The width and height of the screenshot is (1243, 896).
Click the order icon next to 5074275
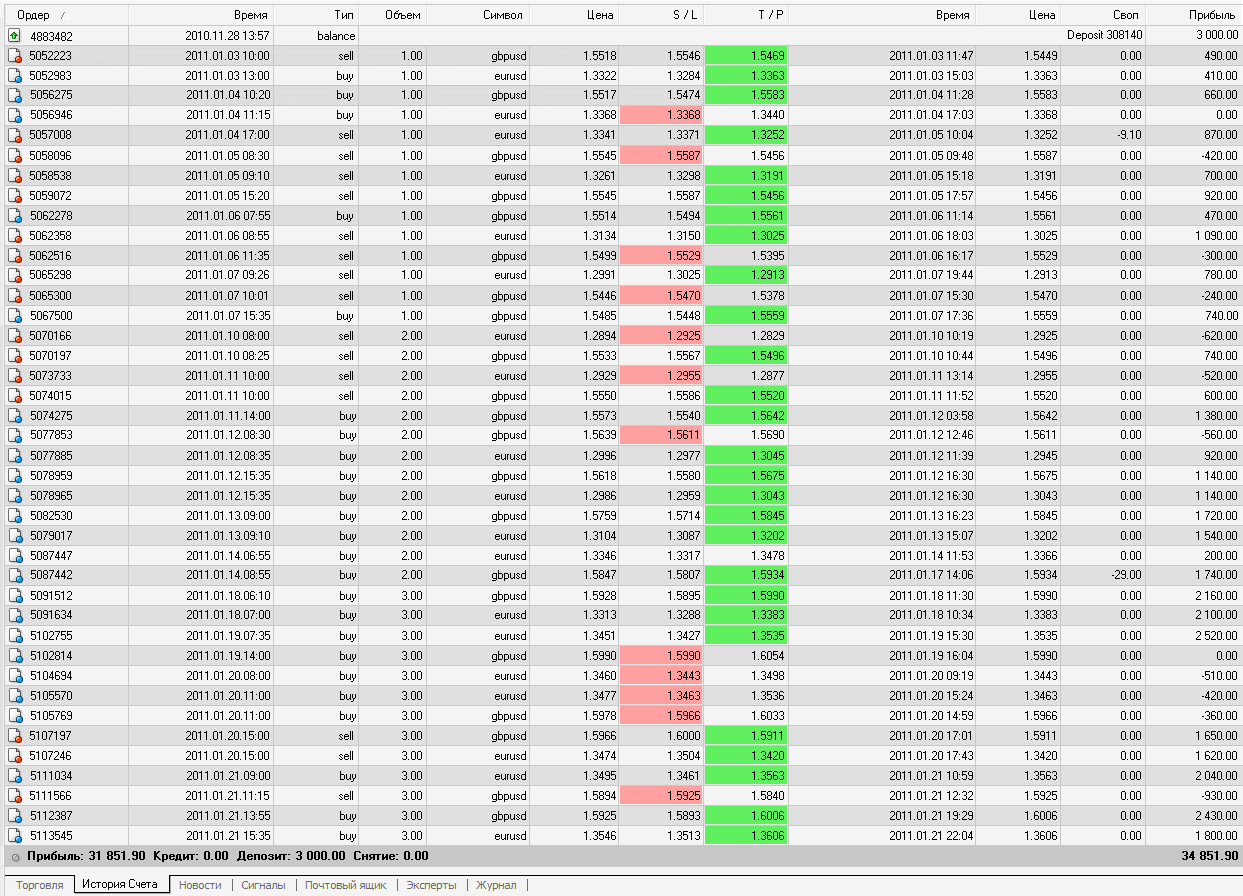pyautogui.click(x=14, y=415)
